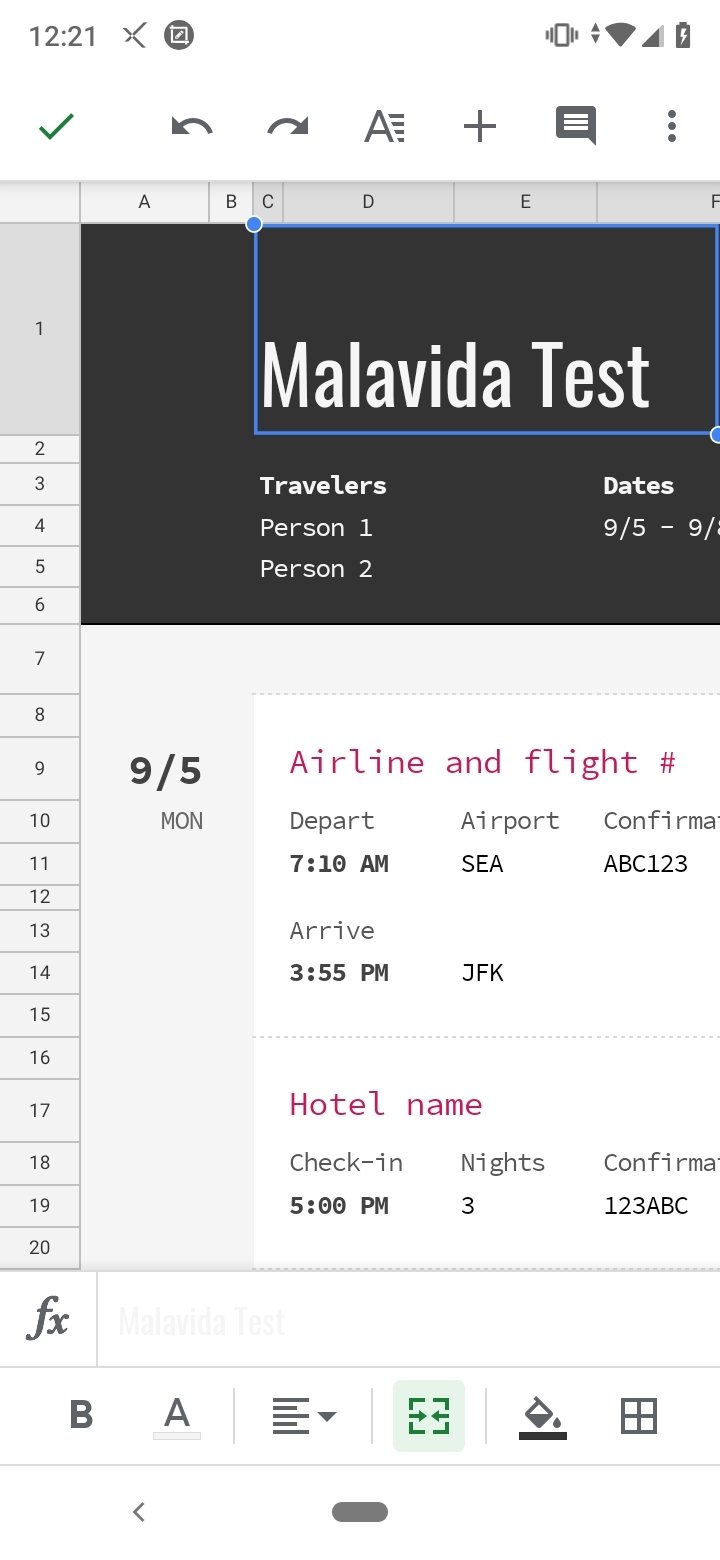This screenshot has height=1560, width=720.
Task: Change the text color
Action: coord(177,1415)
